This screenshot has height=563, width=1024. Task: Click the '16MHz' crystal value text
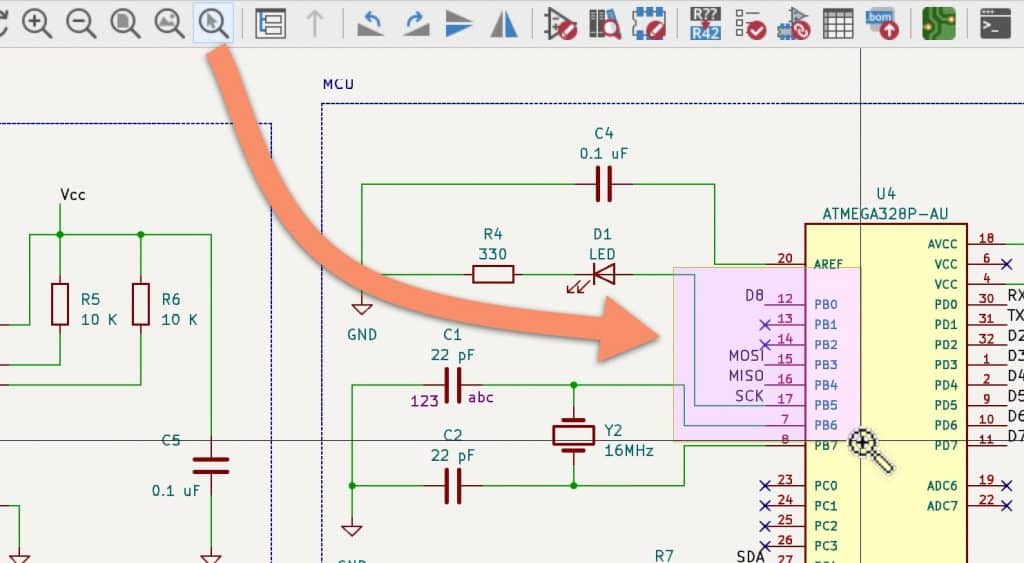(629, 451)
